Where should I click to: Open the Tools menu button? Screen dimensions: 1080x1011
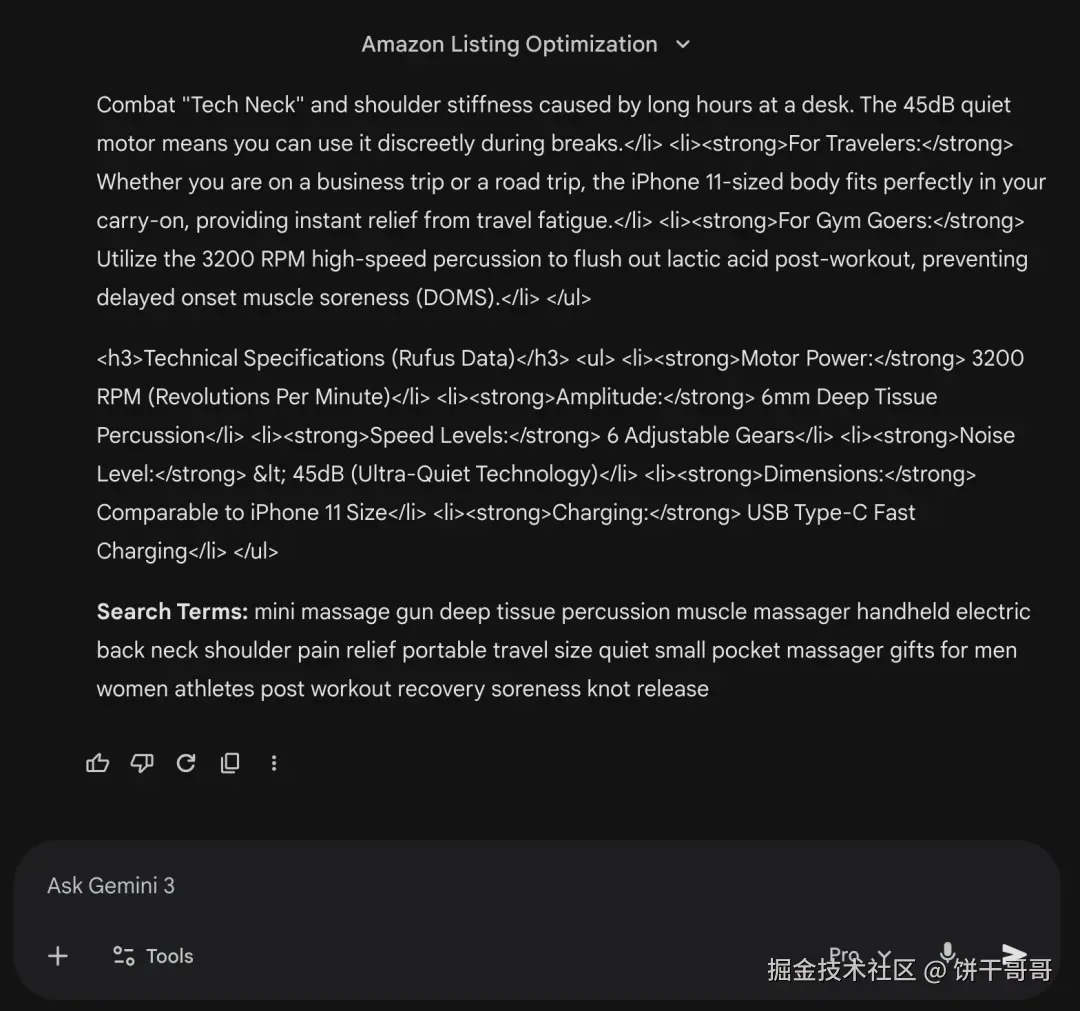pyautogui.click(x=153, y=956)
